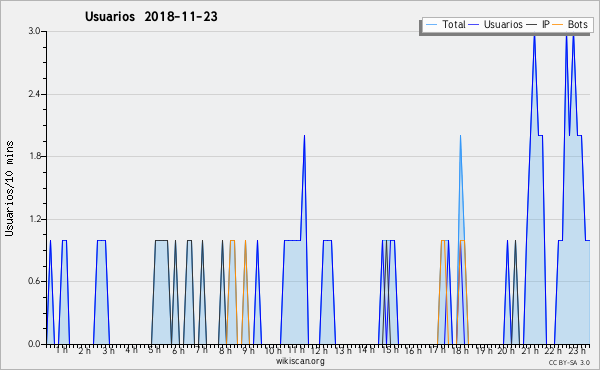Click the '3 h' x-axis label
Viewport: 600px width, 370px height.
(x=108, y=350)
